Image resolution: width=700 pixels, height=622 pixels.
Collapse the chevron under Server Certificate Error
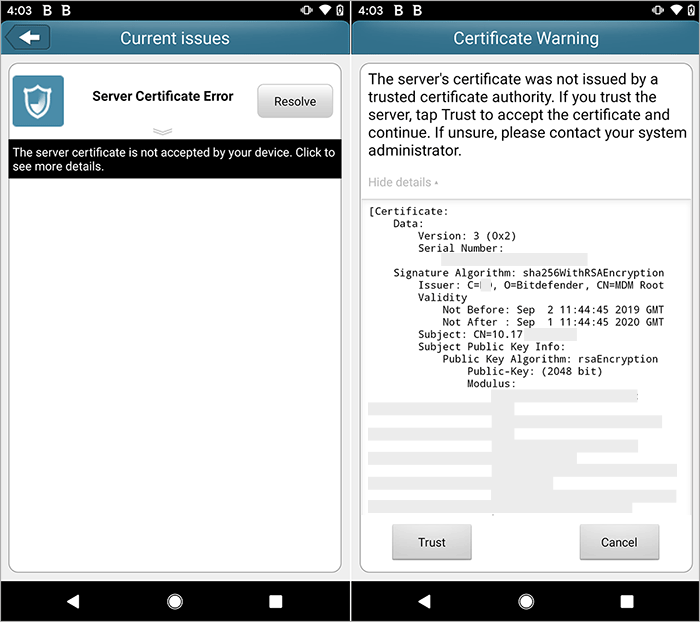[163, 131]
